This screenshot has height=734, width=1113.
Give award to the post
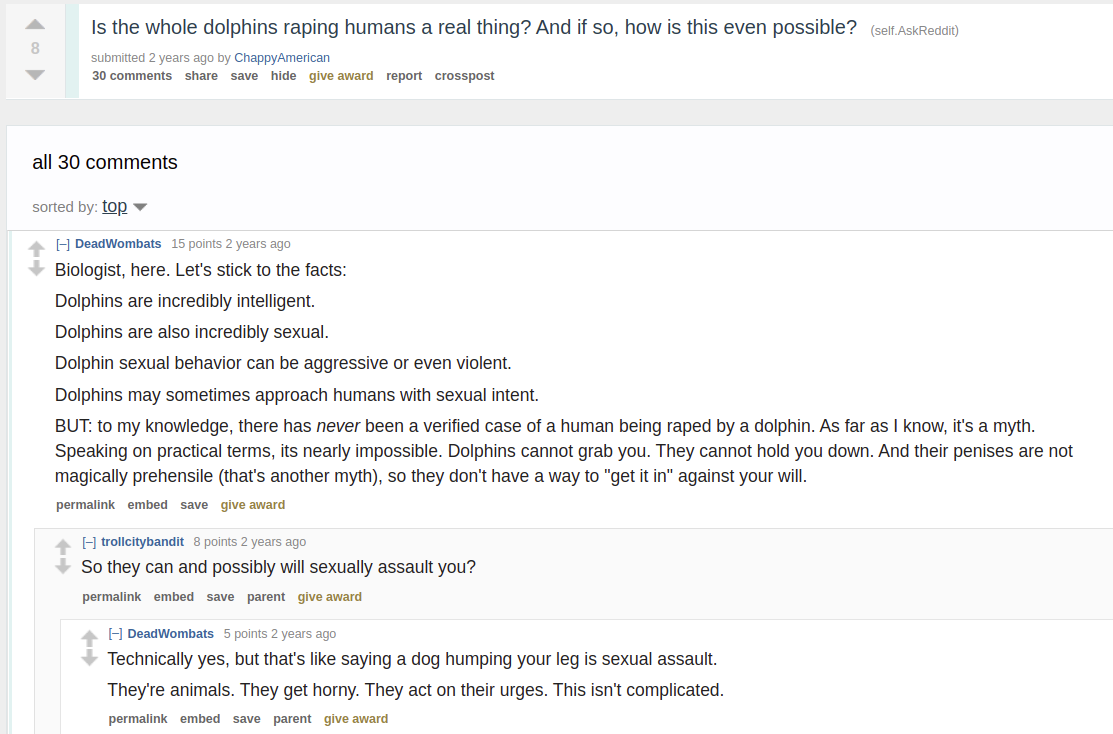pos(341,76)
